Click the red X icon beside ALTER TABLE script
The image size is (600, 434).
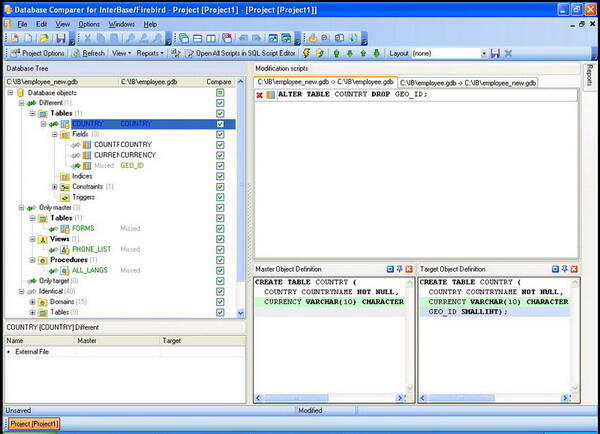(x=259, y=95)
